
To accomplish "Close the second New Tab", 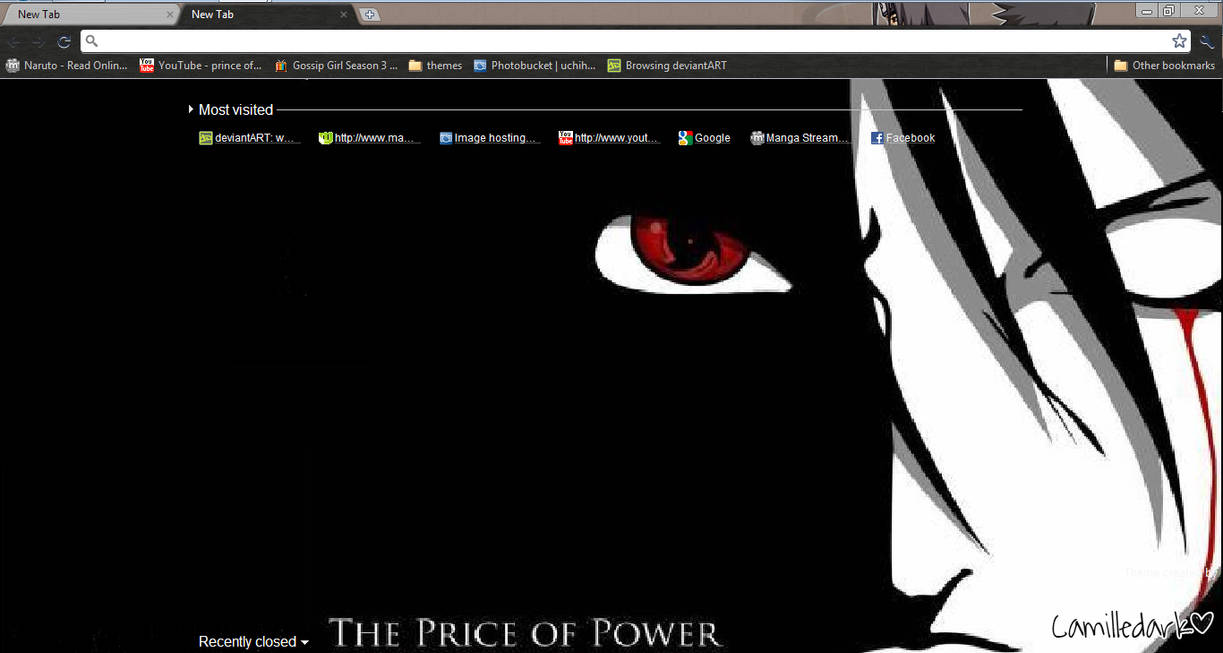I will [x=344, y=15].
